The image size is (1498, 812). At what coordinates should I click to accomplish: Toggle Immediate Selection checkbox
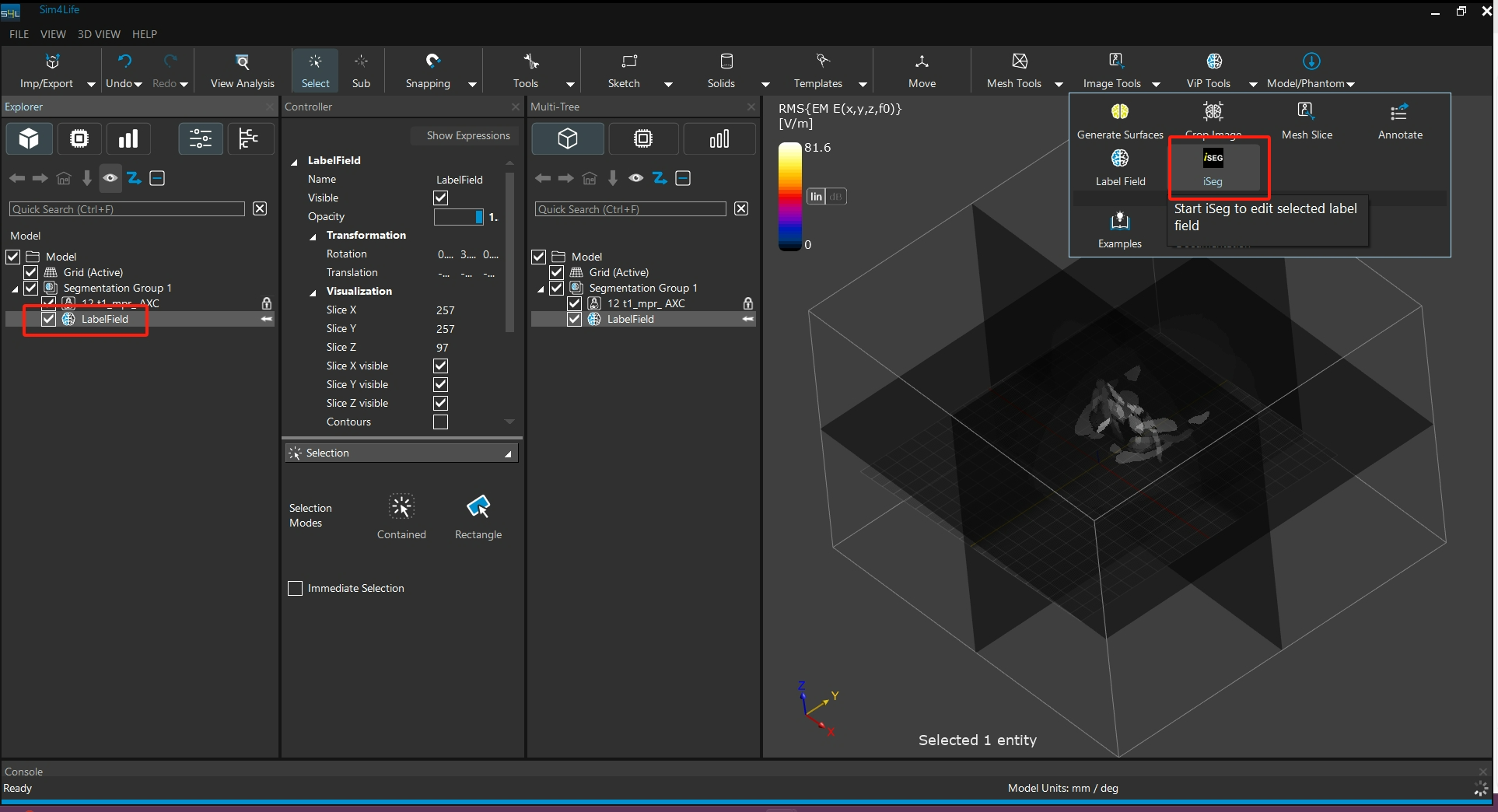tap(296, 589)
